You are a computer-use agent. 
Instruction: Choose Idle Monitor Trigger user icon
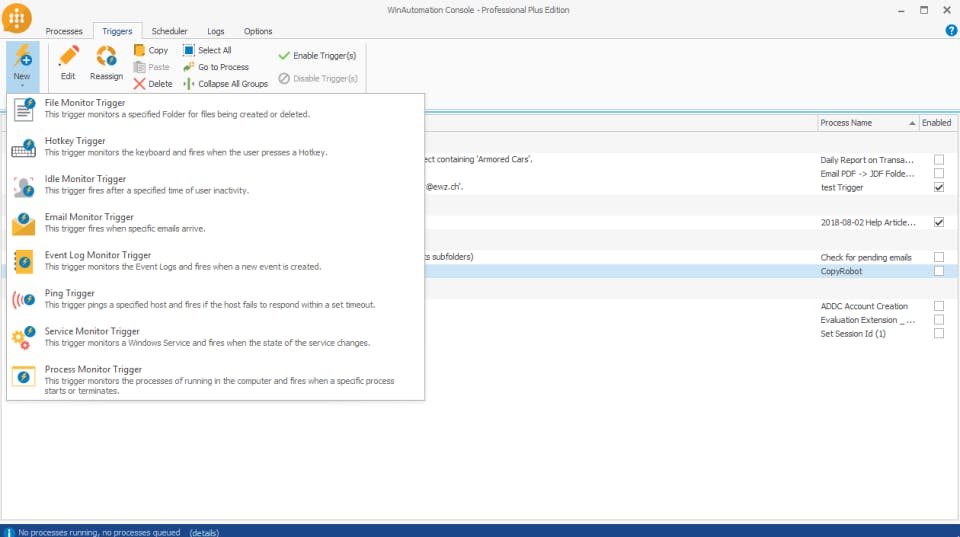pos(24,186)
